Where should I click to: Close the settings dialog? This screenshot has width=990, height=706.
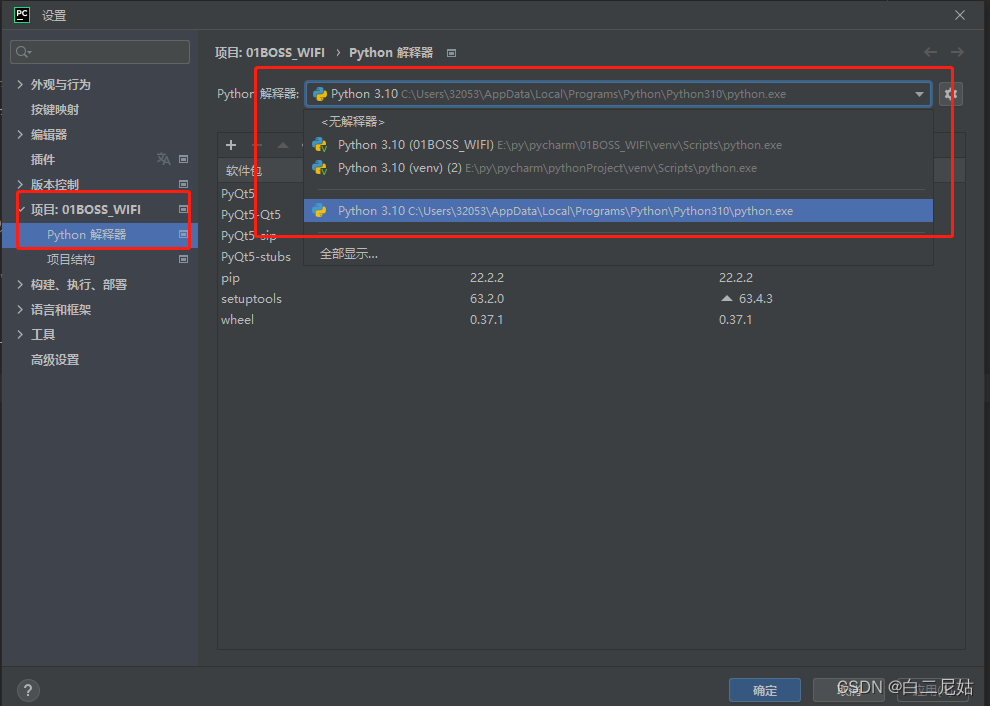960,15
